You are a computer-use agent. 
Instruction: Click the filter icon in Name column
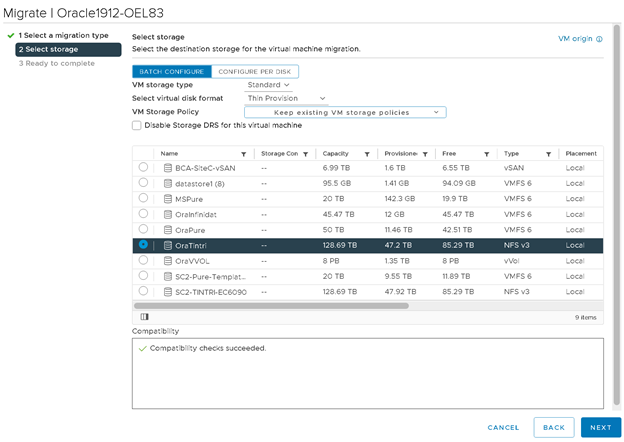pos(243,154)
